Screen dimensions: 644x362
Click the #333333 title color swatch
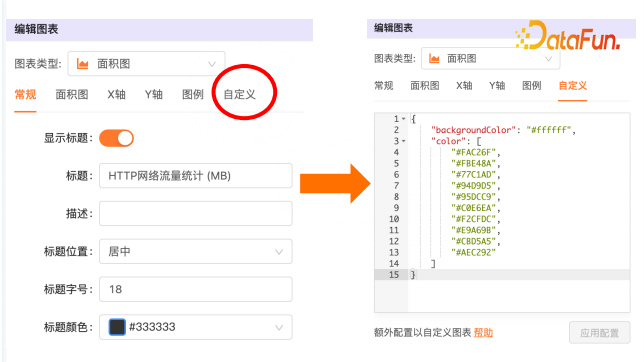(x=117, y=327)
